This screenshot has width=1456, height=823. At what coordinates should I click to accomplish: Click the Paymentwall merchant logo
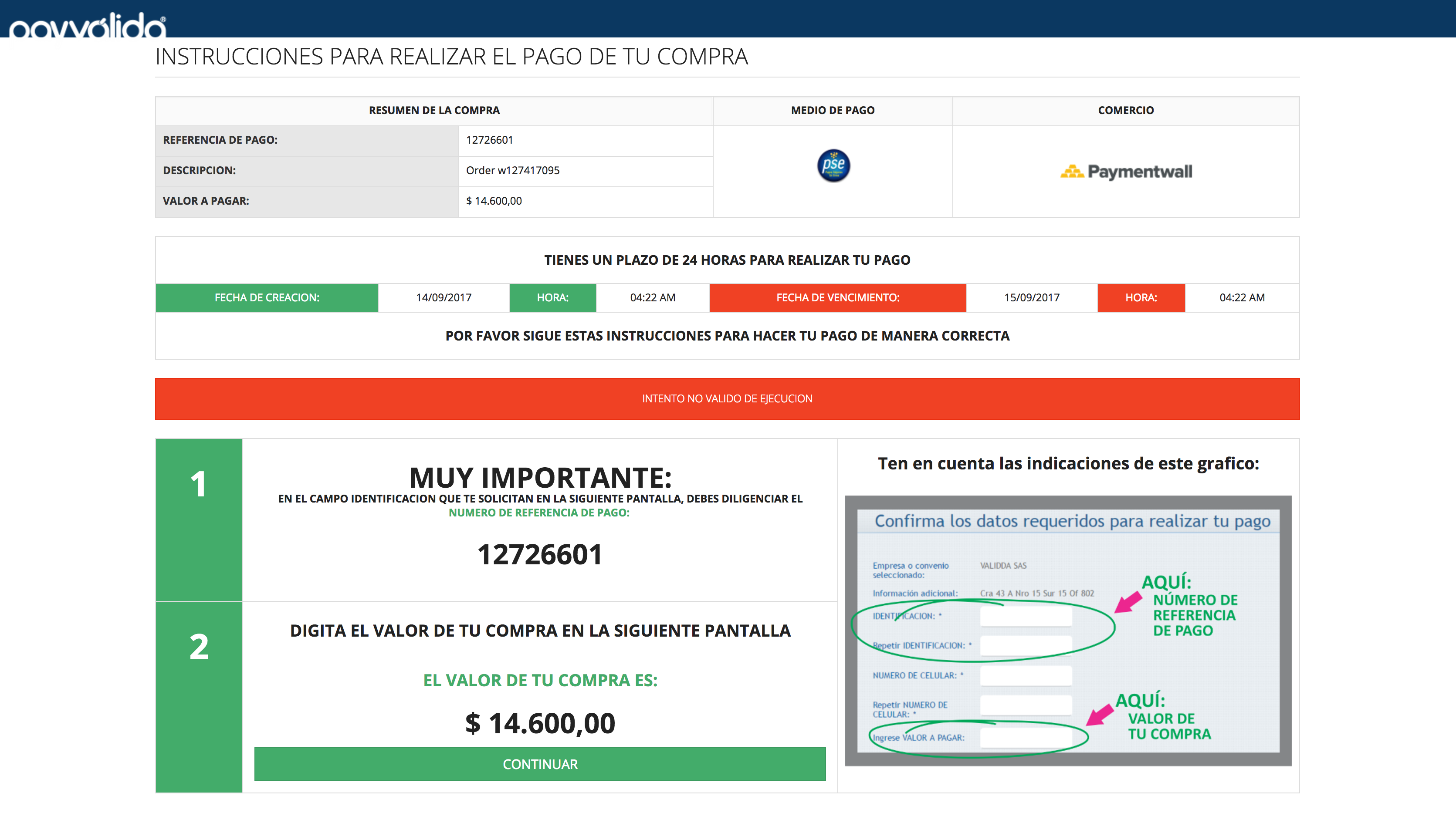click(1126, 171)
